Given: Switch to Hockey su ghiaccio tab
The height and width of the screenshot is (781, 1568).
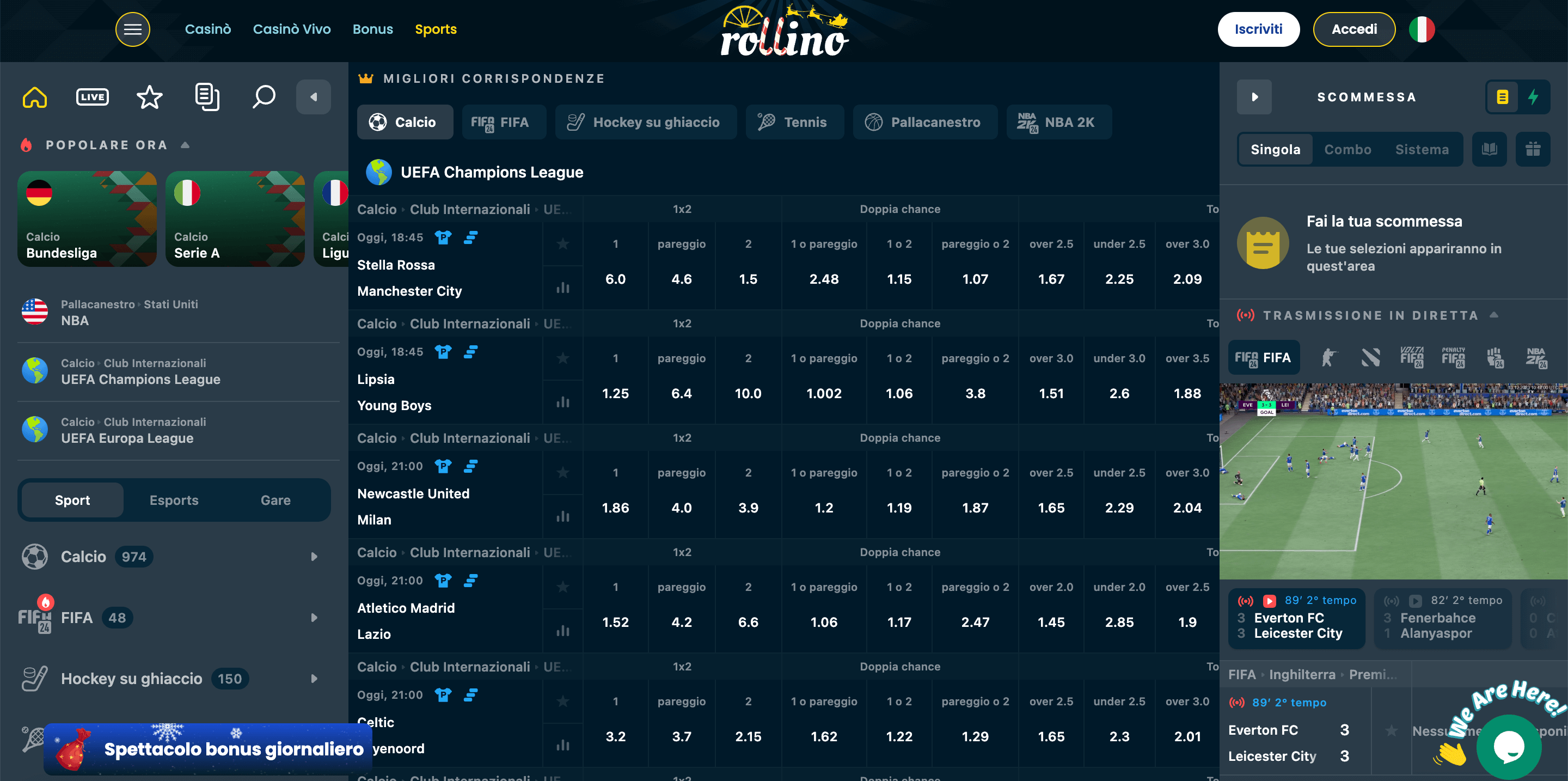Looking at the screenshot, I should coord(646,122).
